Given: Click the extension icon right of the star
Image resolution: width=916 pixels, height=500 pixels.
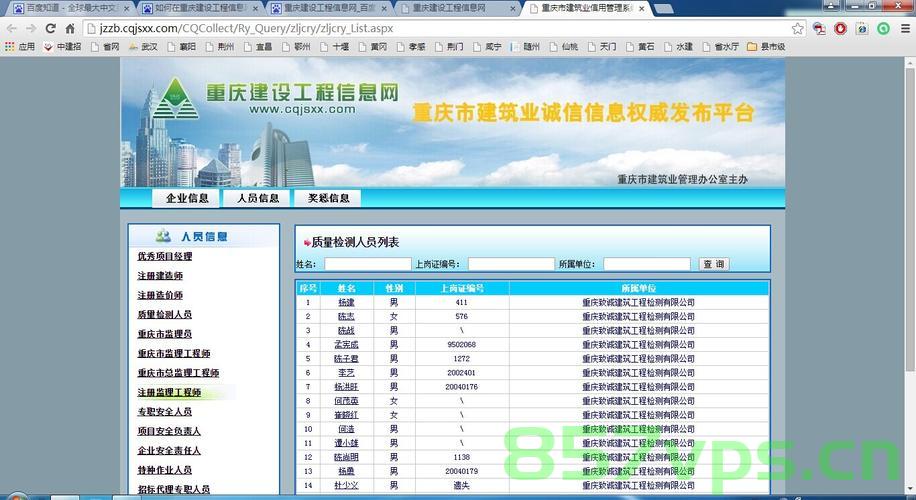Looking at the screenshot, I should [819, 28].
